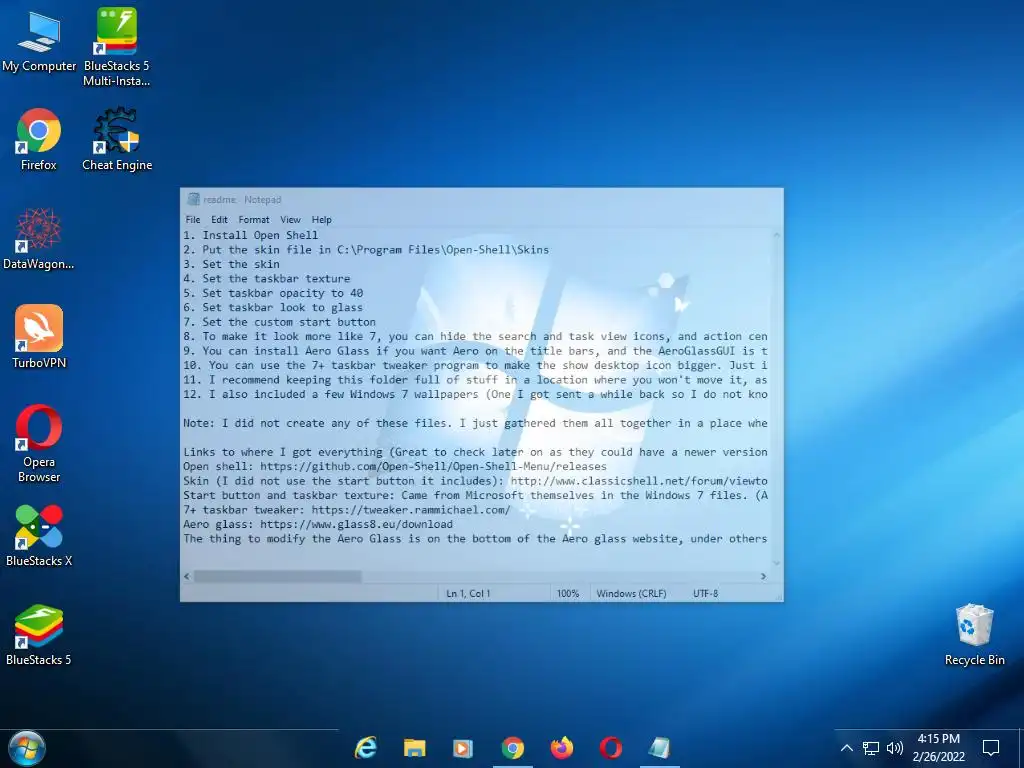Click the 'Note: I did not create' line
The image size is (1024, 768).
475,423
